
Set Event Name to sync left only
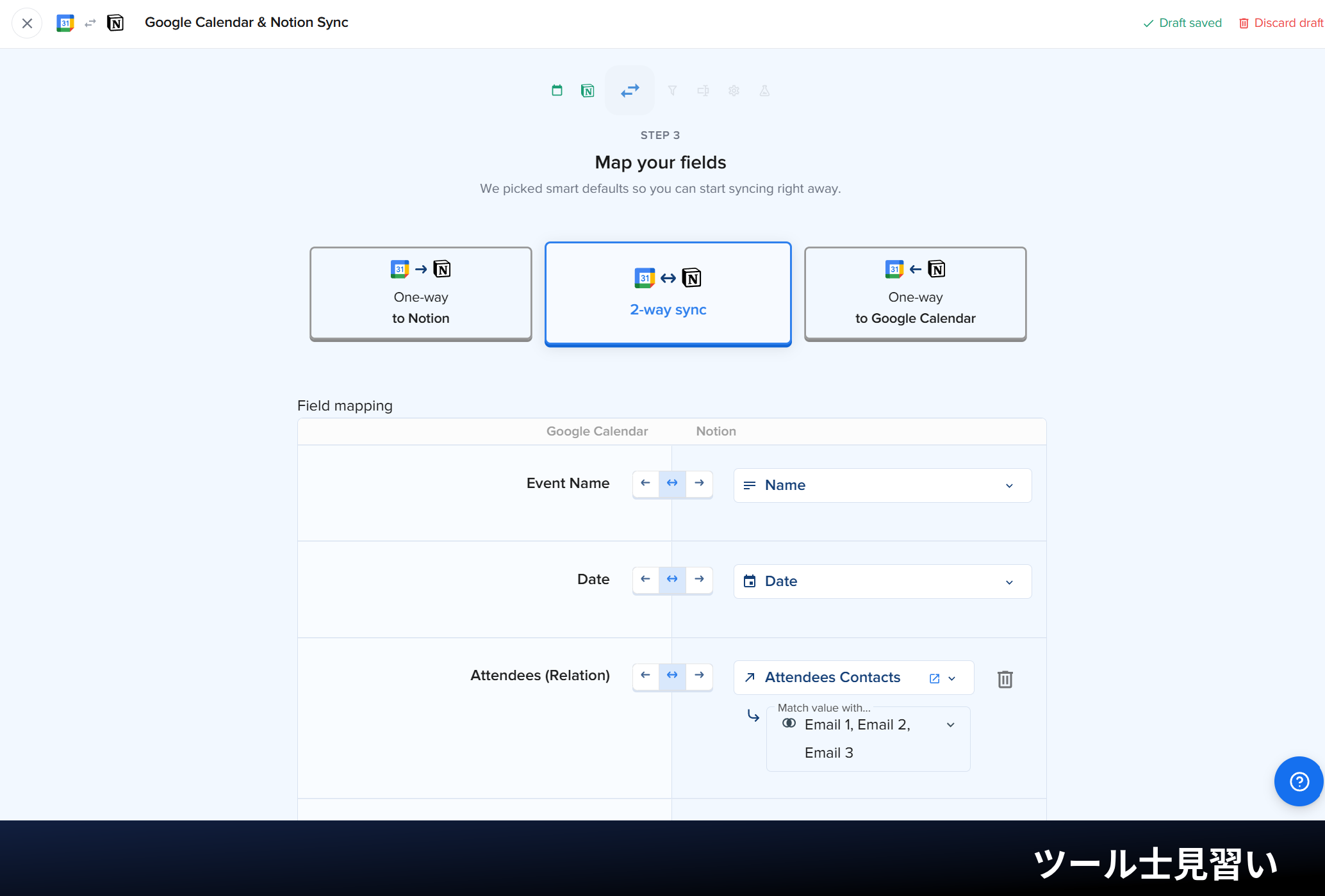(645, 483)
